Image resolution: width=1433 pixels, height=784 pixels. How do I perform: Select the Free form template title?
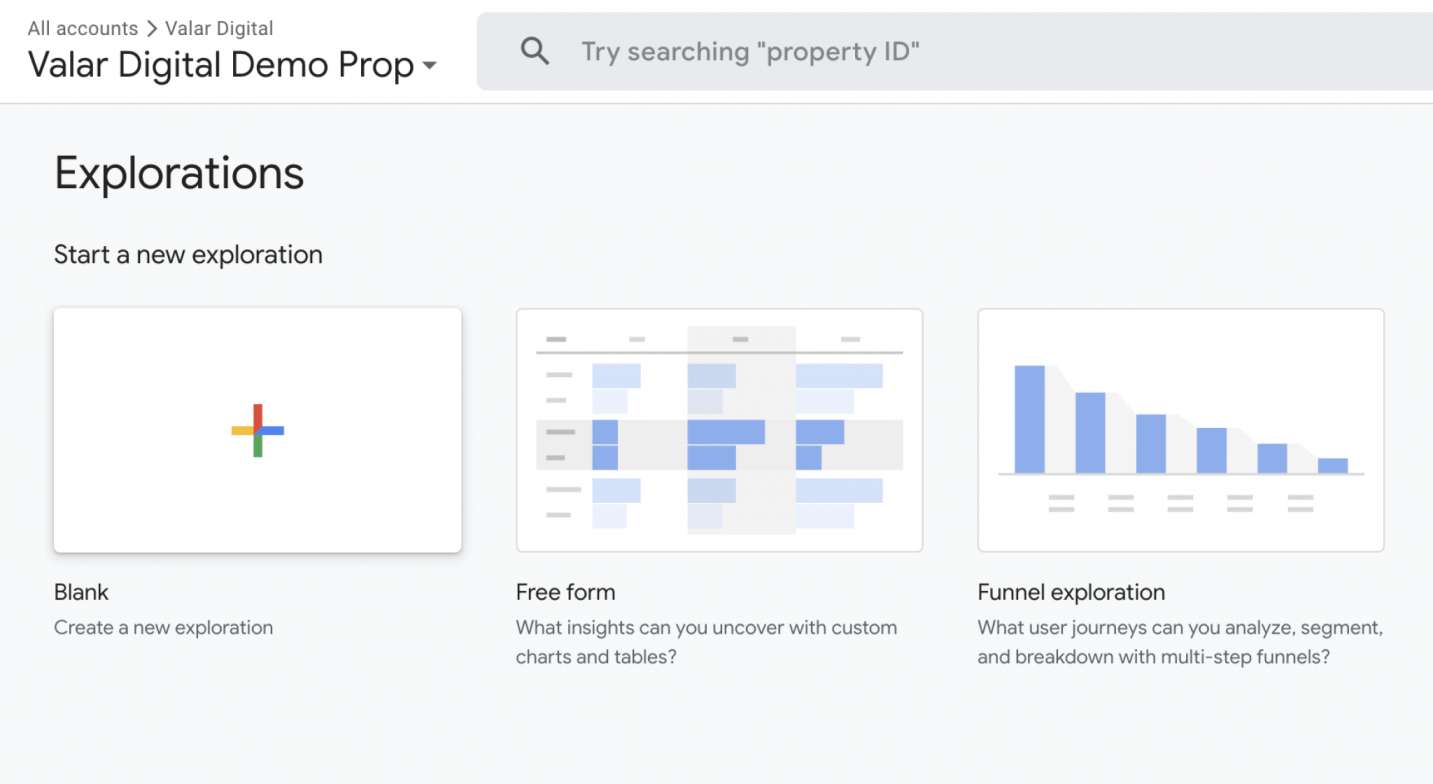point(565,592)
